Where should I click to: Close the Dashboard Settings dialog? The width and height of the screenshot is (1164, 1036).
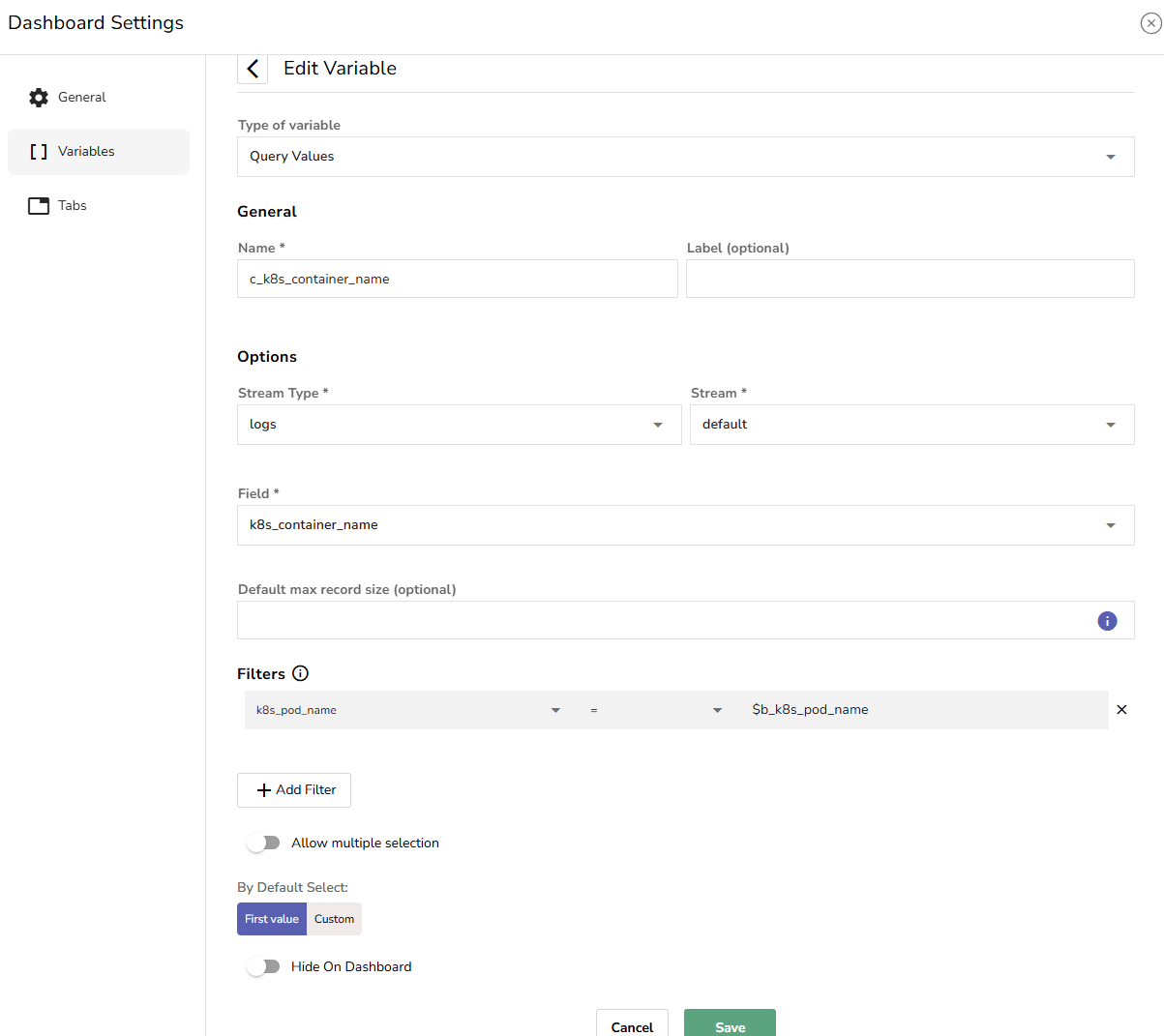(x=1150, y=24)
